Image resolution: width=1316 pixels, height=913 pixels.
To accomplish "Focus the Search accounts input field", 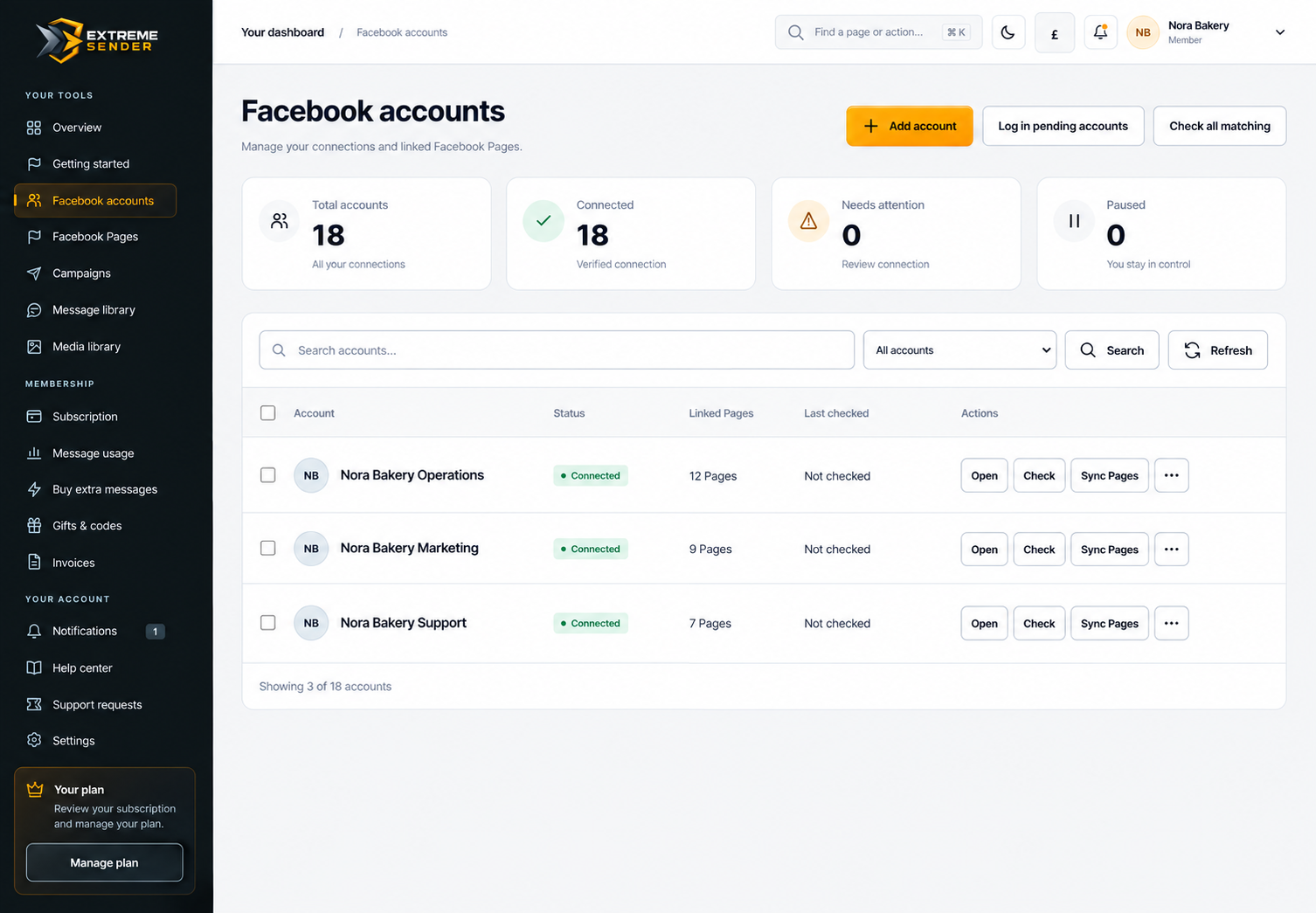I will [557, 350].
